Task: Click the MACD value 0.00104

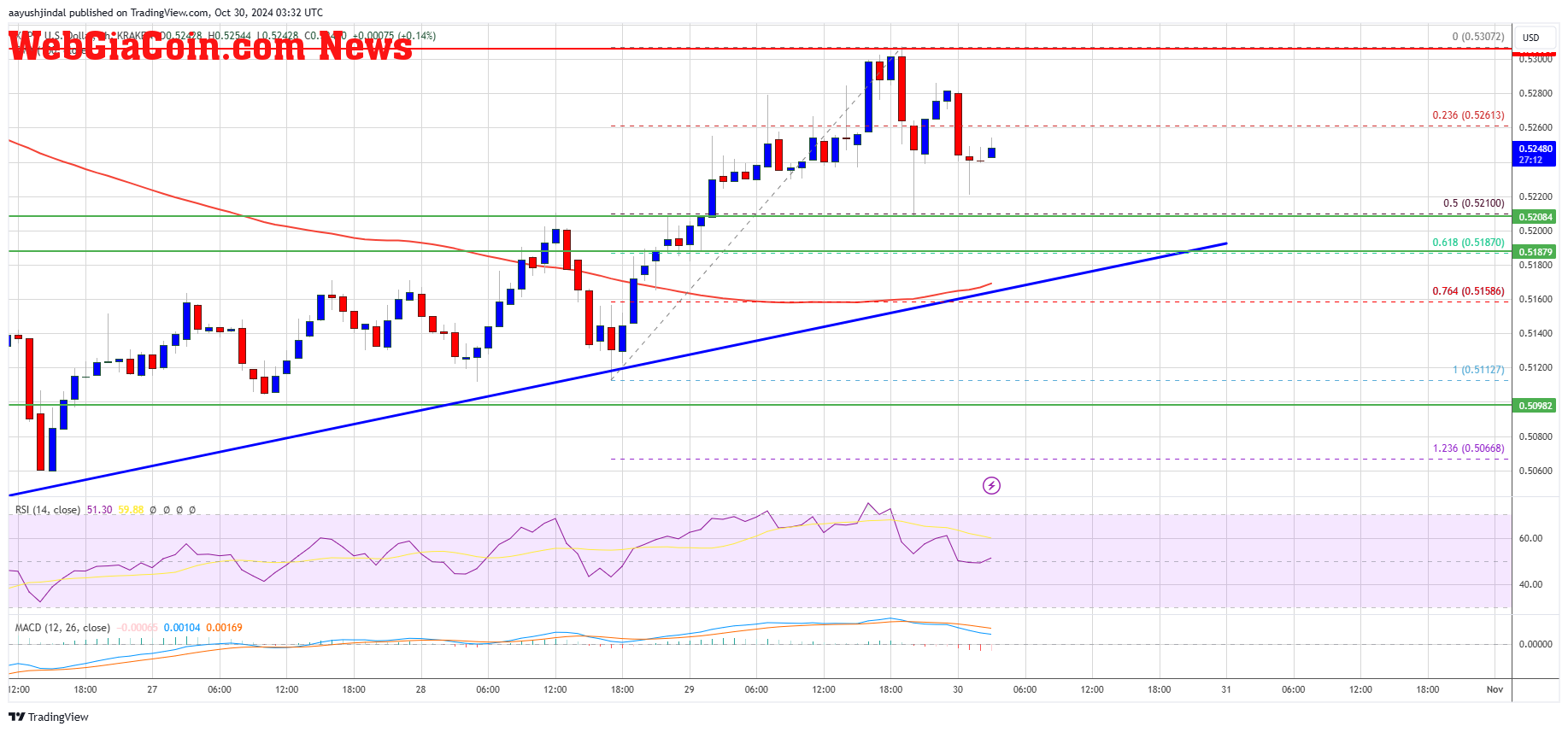Action: pyautogui.click(x=182, y=628)
